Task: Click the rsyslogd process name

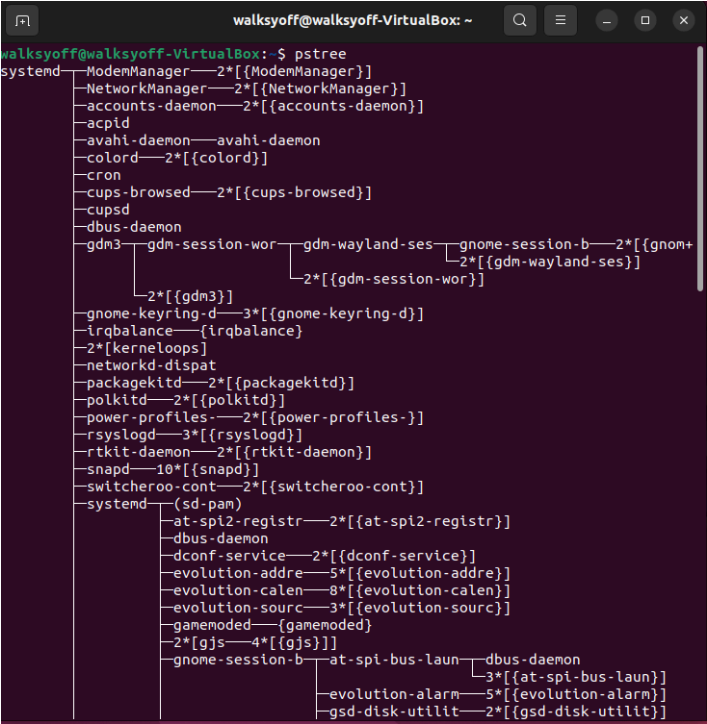Action: (x=121, y=435)
